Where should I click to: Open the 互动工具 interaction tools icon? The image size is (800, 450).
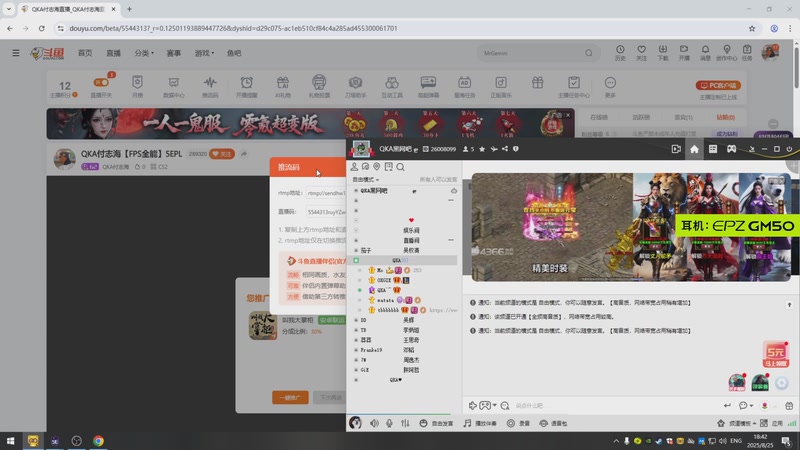click(392, 86)
